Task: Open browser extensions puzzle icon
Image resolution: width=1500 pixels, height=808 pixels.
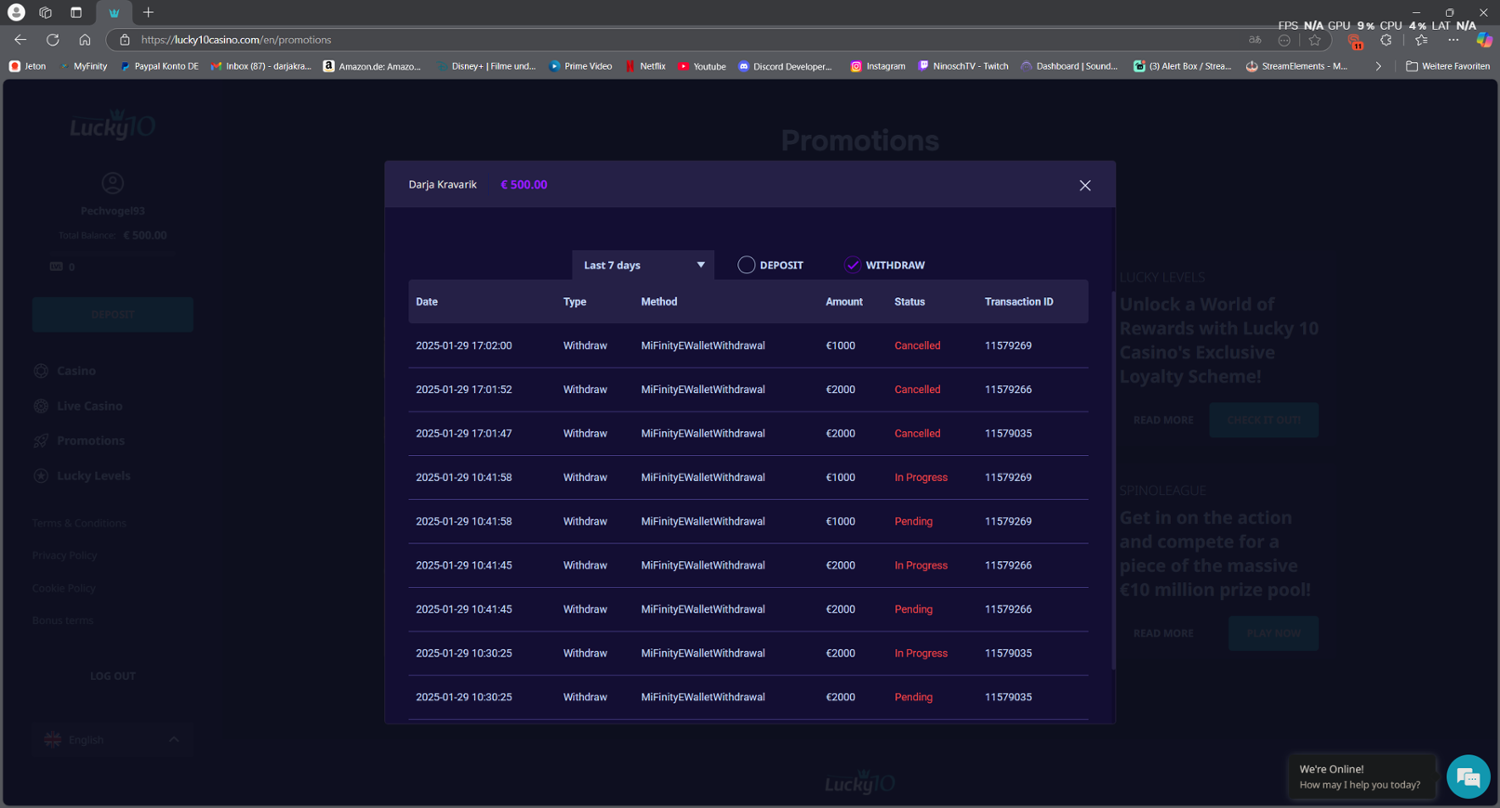Action: (1386, 40)
